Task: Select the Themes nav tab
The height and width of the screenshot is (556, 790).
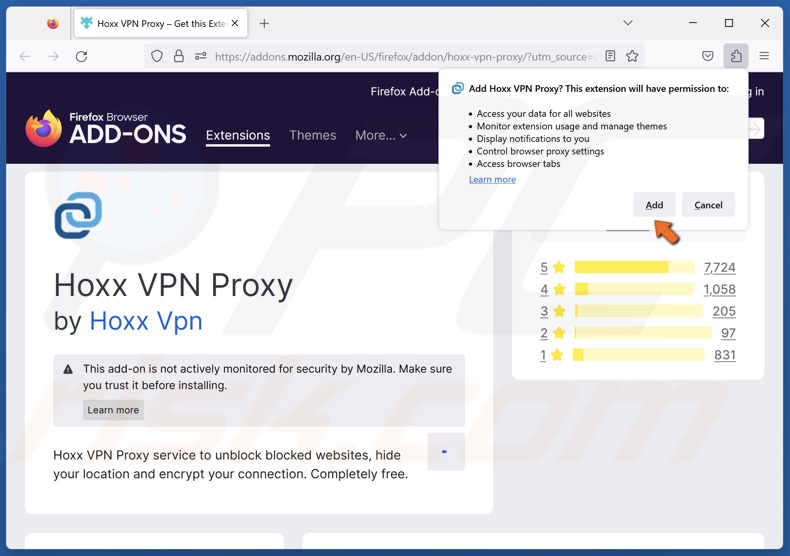Action: click(312, 135)
